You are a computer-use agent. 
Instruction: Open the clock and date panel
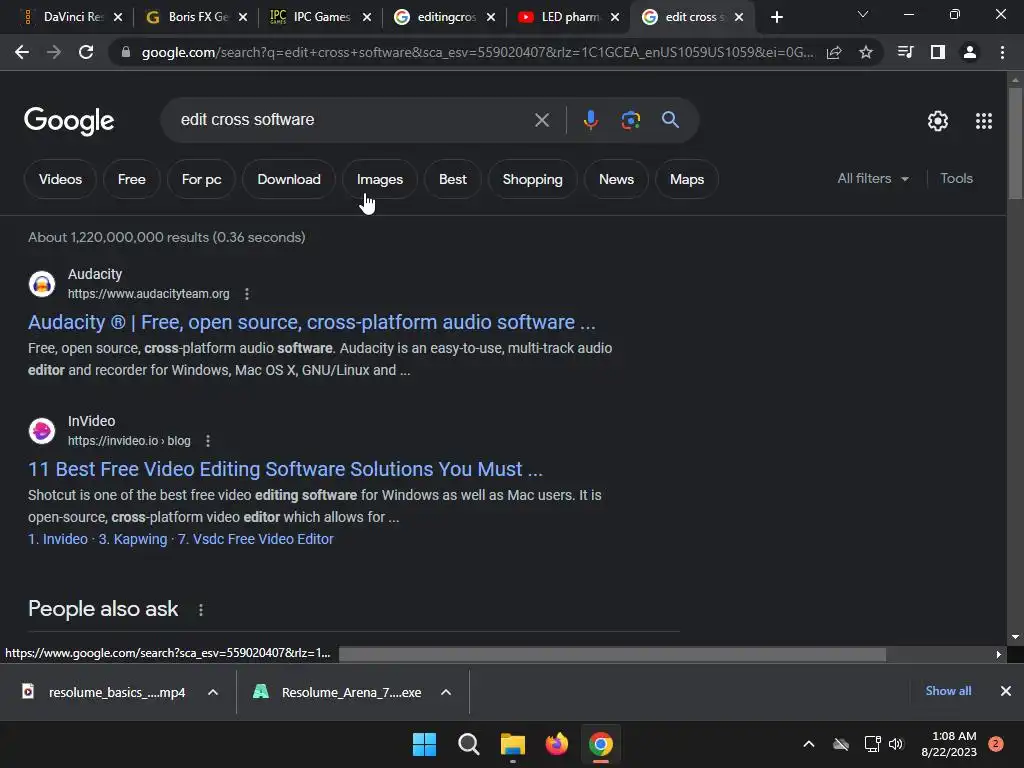tap(948, 744)
